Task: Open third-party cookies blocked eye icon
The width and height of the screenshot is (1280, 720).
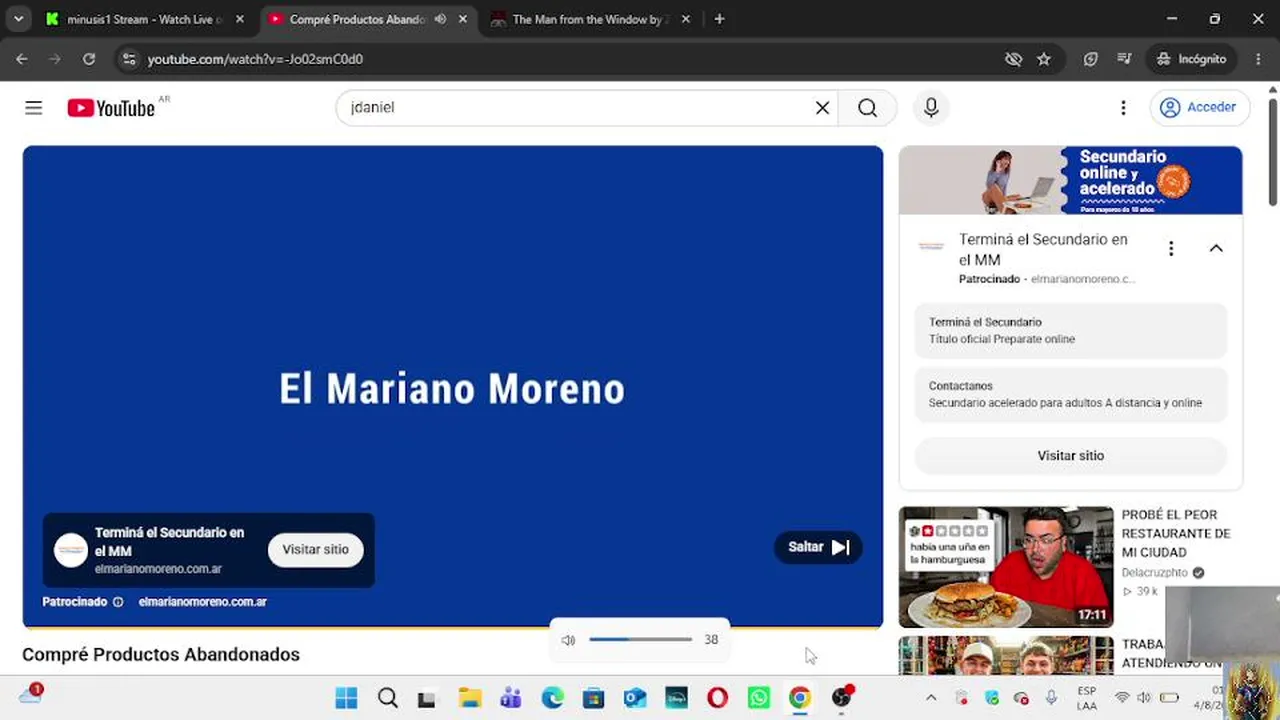Action: [1013, 59]
